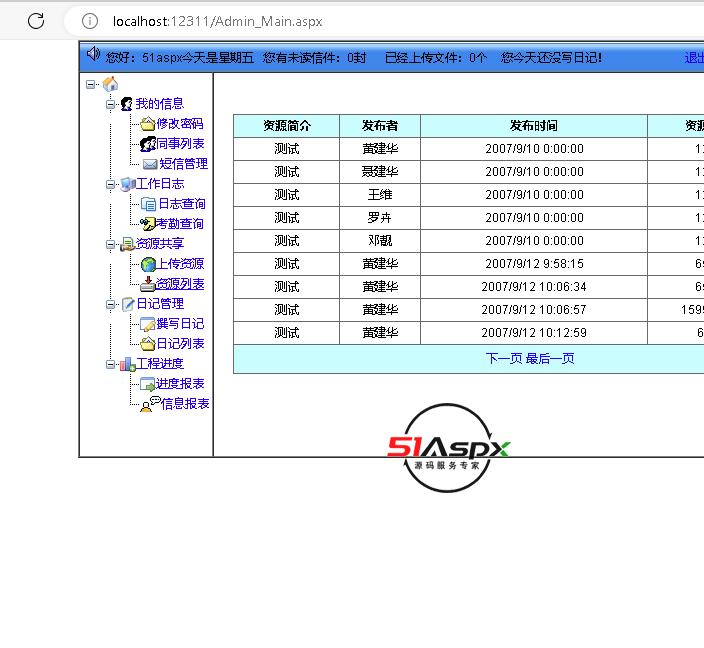The width and height of the screenshot is (704, 648).
Task: Click time cell 2007/9/12 10:06:57
Action: click(x=534, y=310)
